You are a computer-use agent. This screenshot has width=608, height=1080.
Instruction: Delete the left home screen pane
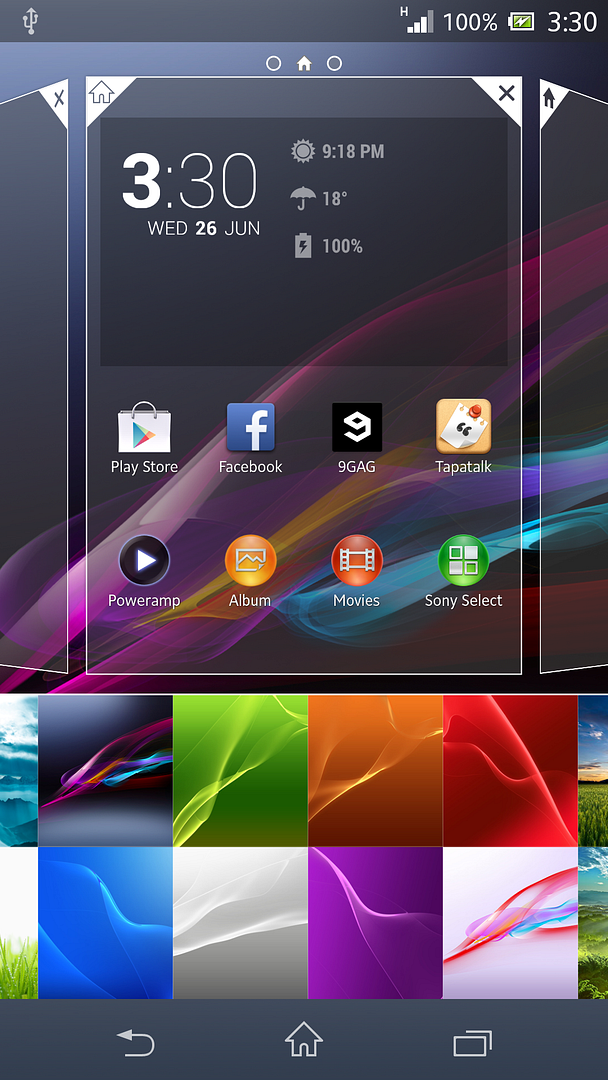click(58, 98)
